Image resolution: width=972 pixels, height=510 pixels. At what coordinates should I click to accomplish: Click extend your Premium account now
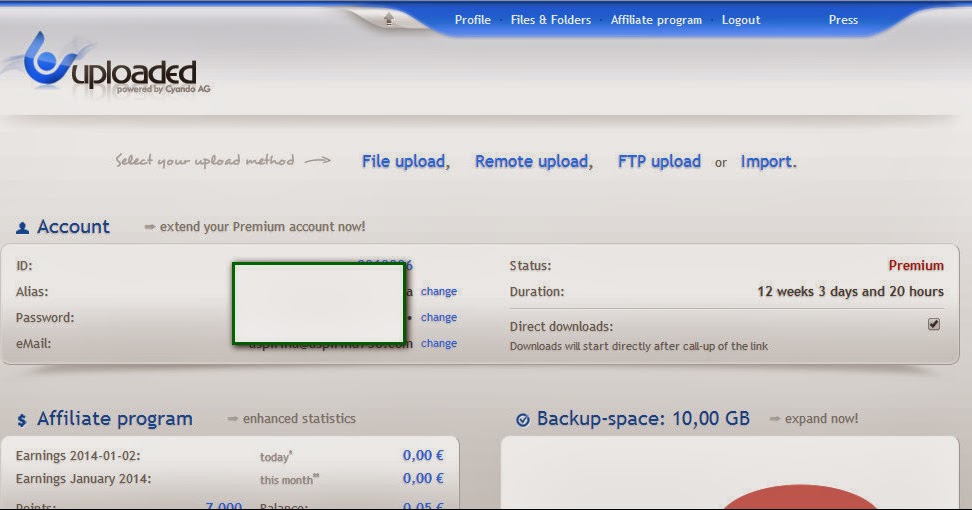[x=262, y=227]
